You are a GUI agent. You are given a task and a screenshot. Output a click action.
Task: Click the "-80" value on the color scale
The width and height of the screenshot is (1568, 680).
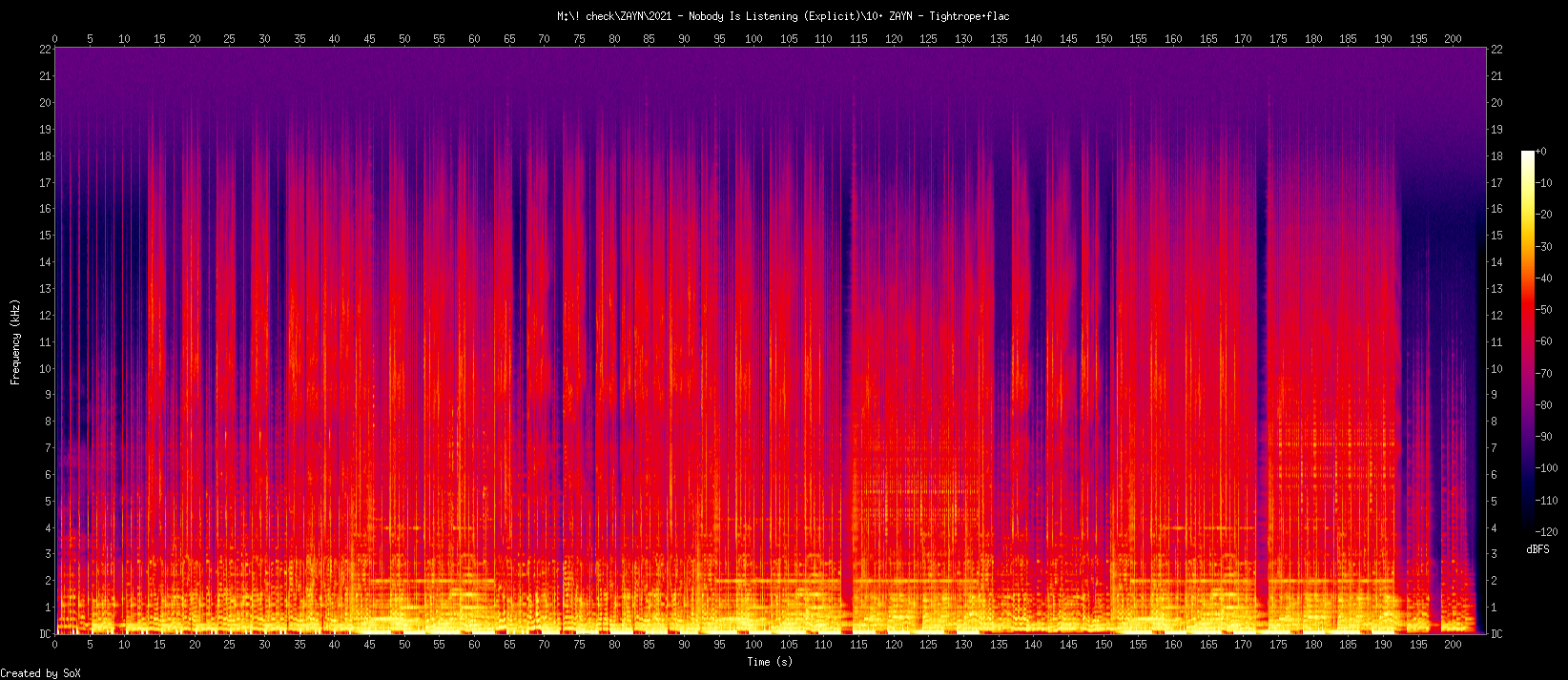[1543, 405]
